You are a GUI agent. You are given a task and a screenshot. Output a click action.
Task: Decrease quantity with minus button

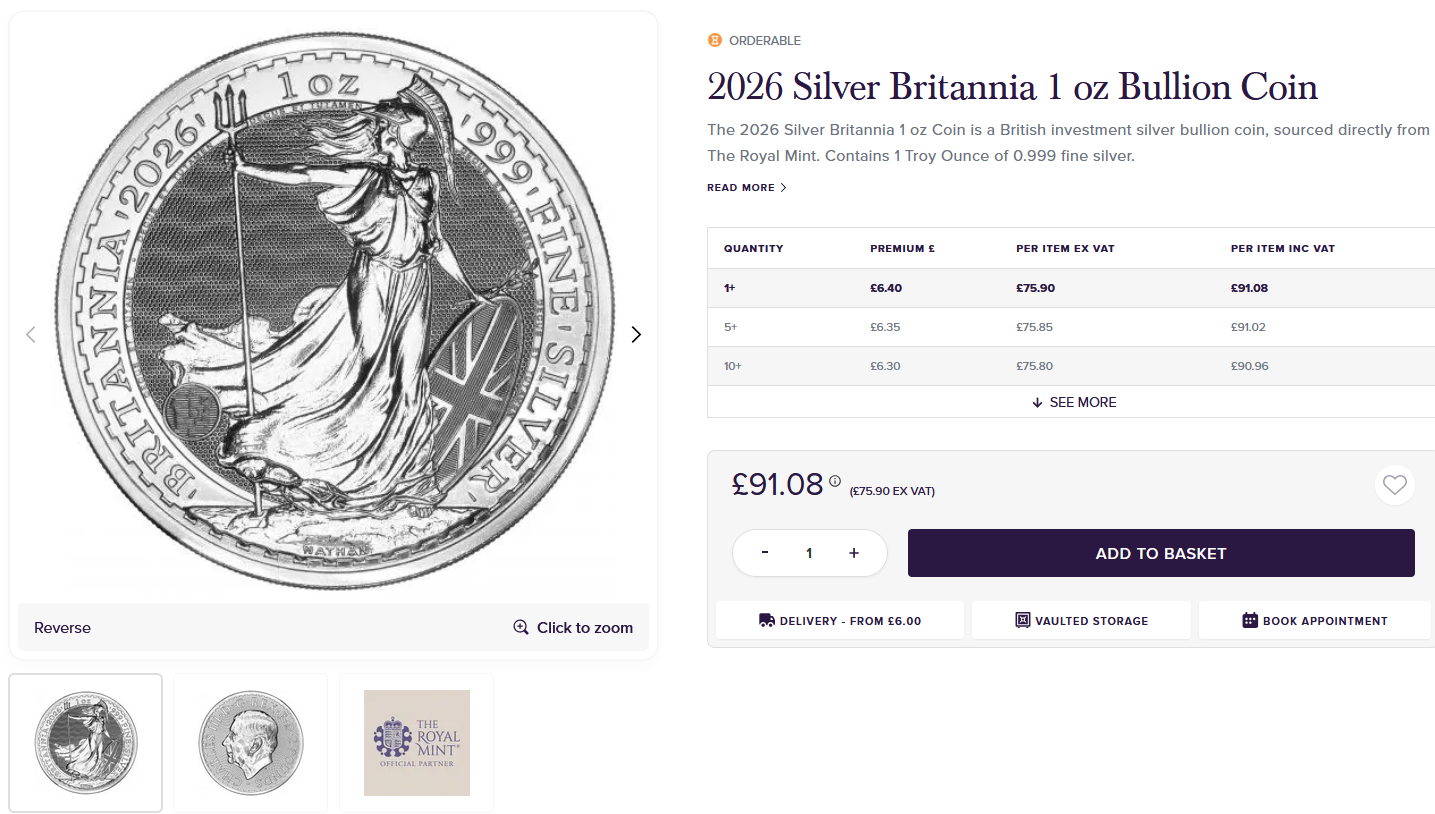coord(765,553)
